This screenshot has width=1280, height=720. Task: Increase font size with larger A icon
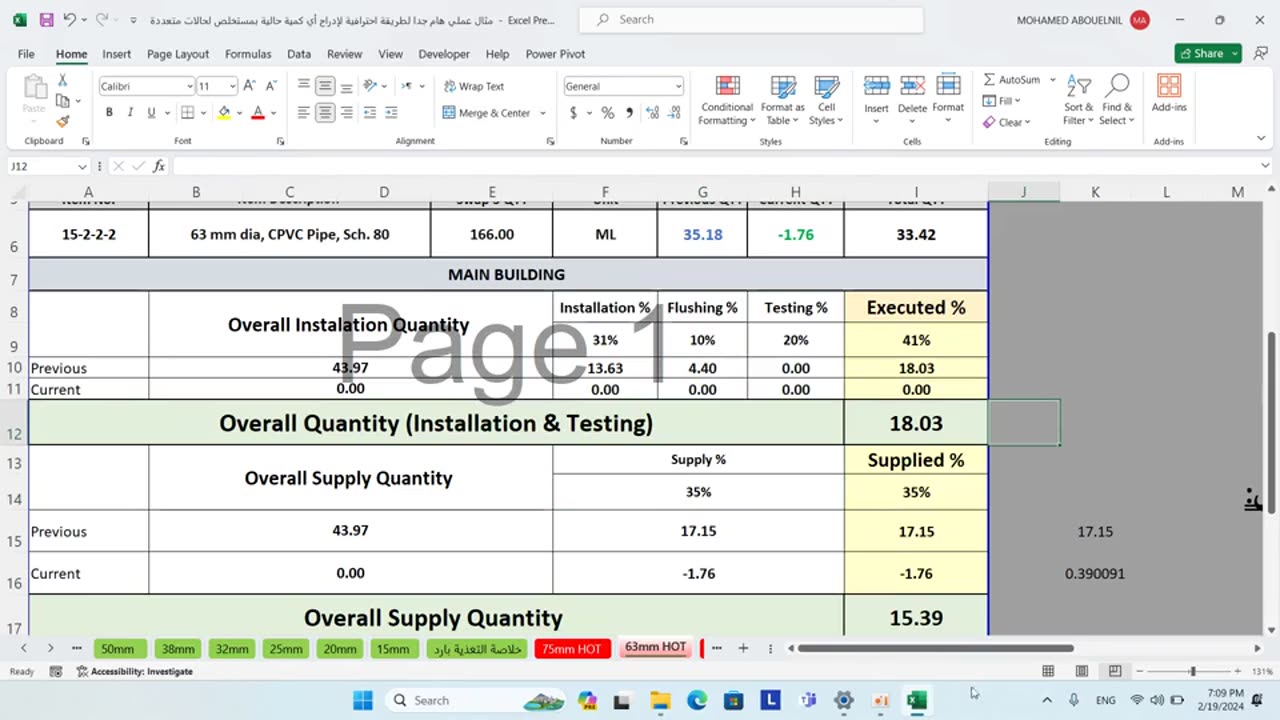point(250,86)
